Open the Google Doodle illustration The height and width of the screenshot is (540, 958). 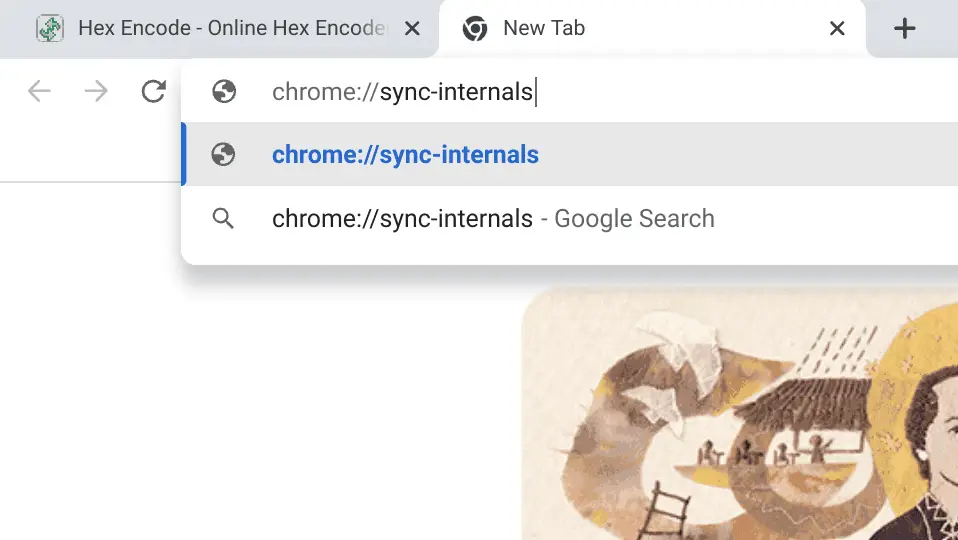740,414
